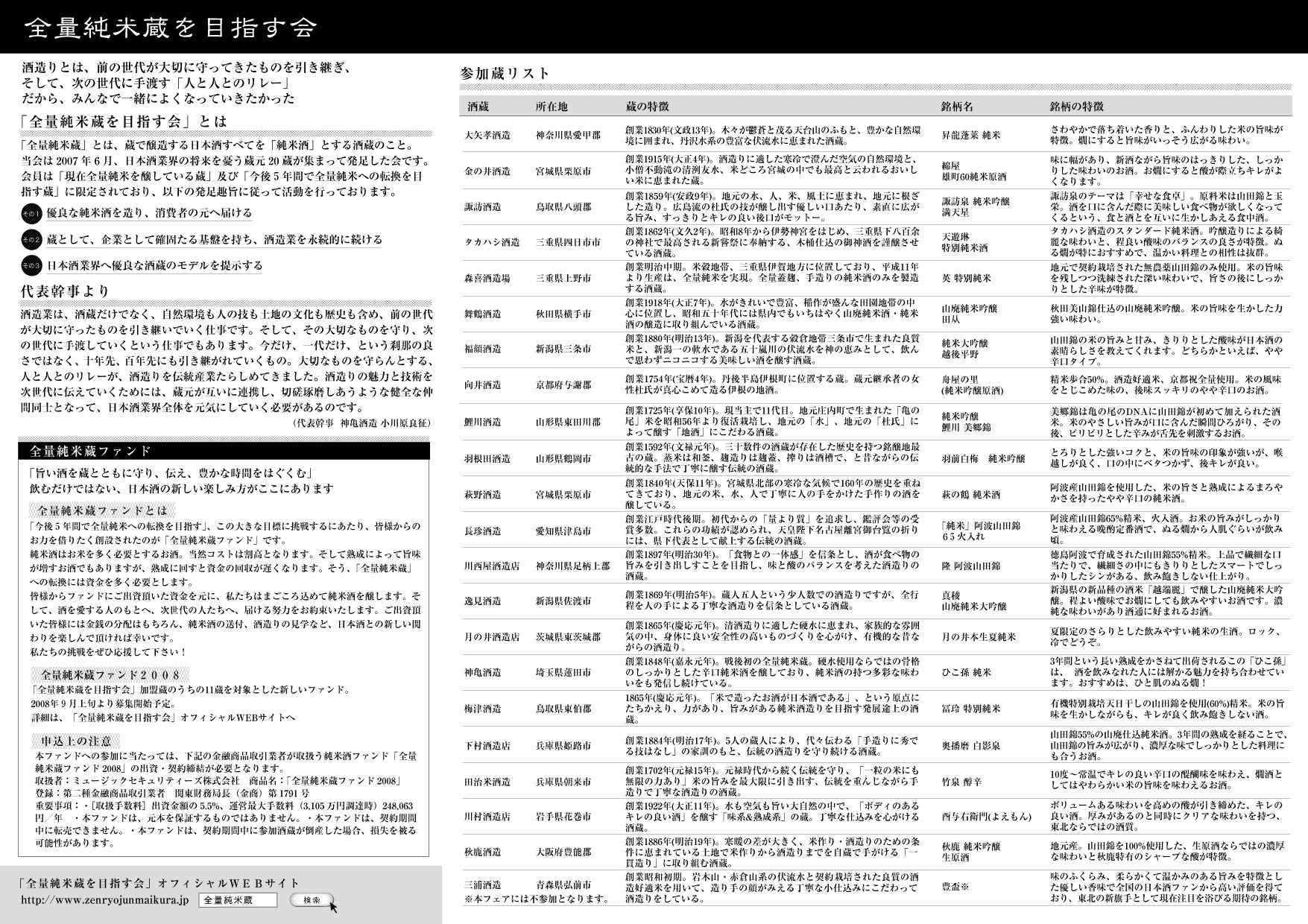Click the 全量純米蔵ファンド2008 subheading
The width and height of the screenshot is (1308, 924).
coord(110,674)
